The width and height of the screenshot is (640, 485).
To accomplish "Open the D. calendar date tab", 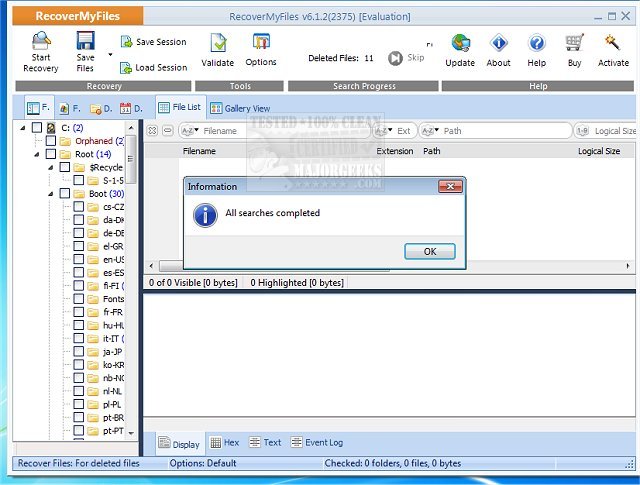I will tap(131, 109).
